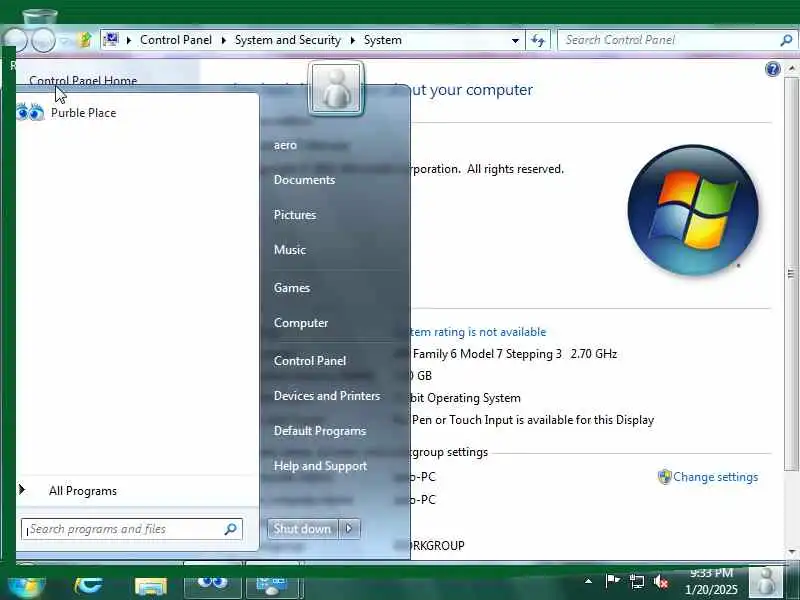Click the Forward navigation button
This screenshot has height=600, width=800.
click(x=43, y=40)
